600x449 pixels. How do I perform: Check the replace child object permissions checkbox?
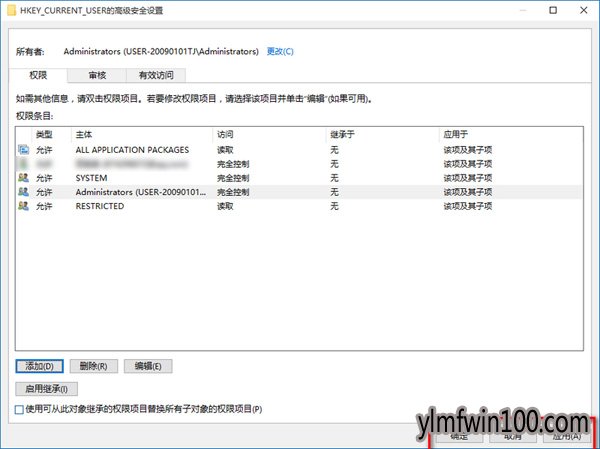pyautogui.click(x=19, y=409)
